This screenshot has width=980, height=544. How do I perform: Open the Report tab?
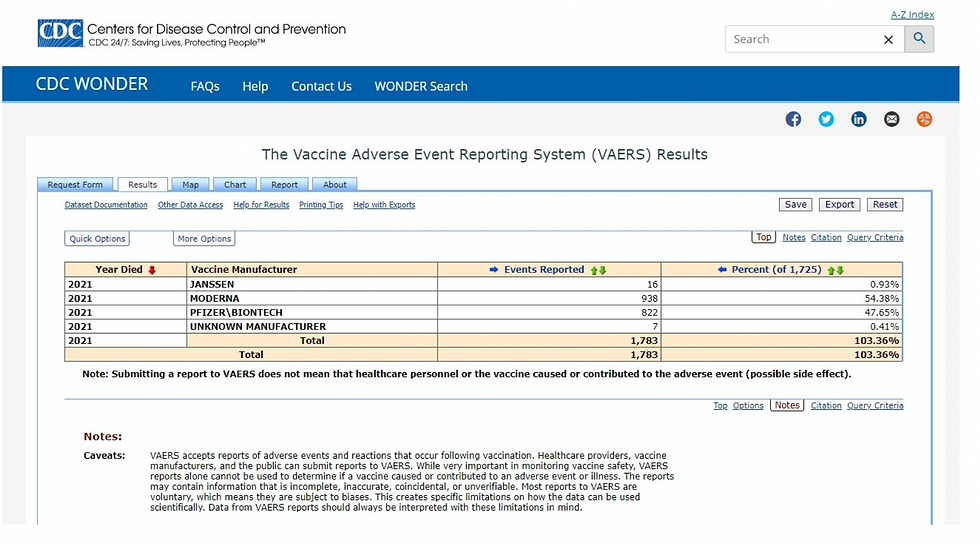coord(284,184)
